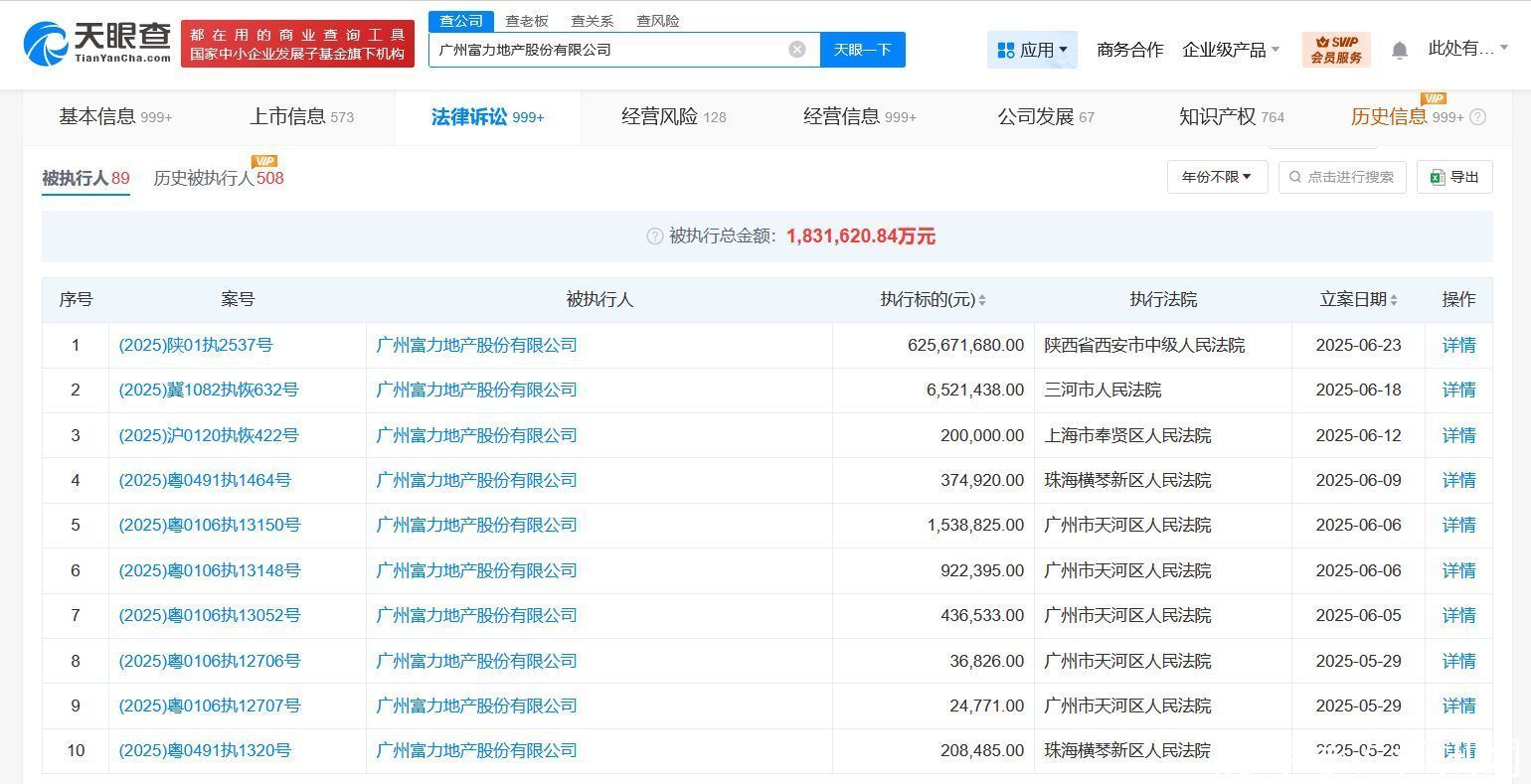Switch to 历史信息 tab
The width and height of the screenshot is (1531, 784).
tap(1407, 117)
